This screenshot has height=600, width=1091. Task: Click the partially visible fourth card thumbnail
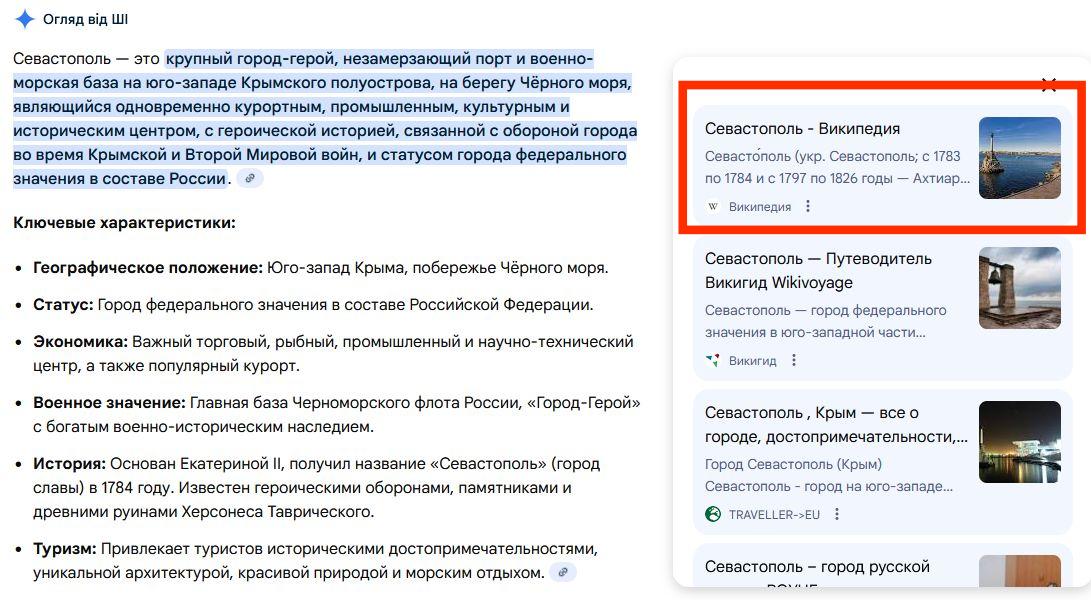click(x=1019, y=574)
